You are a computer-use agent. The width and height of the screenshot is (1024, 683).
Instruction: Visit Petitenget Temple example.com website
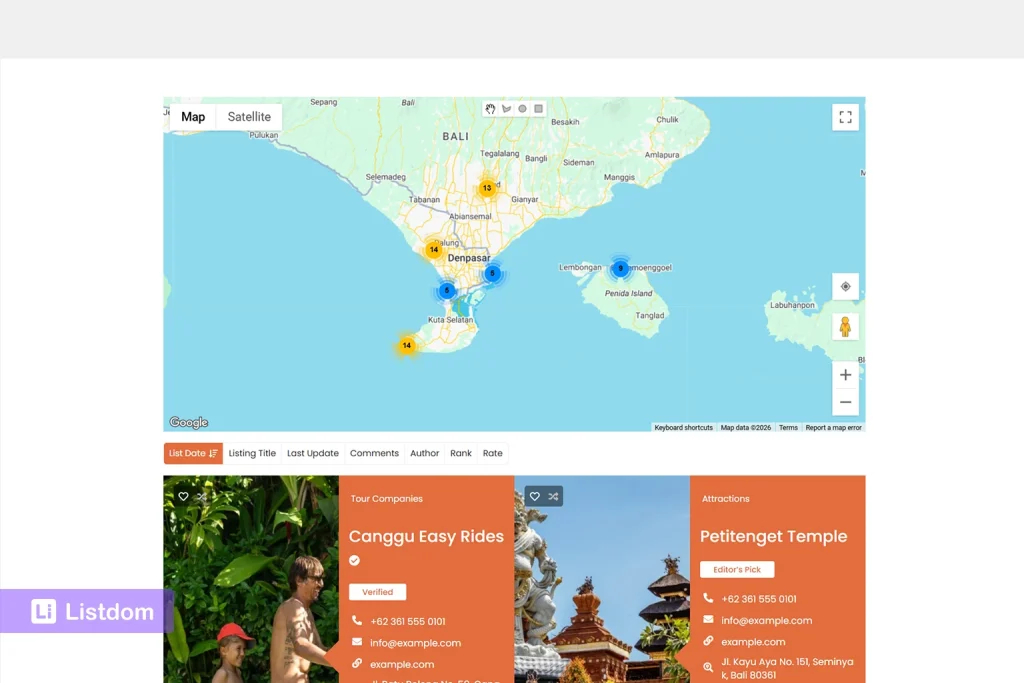[753, 642]
